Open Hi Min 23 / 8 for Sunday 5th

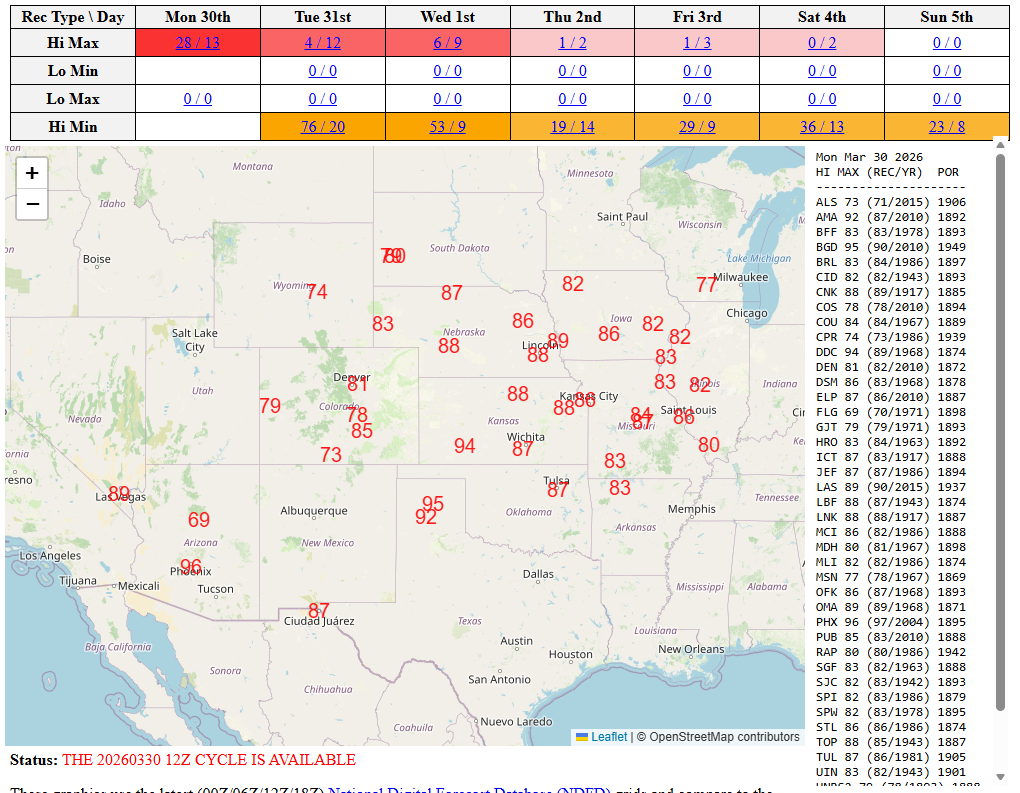(x=946, y=127)
